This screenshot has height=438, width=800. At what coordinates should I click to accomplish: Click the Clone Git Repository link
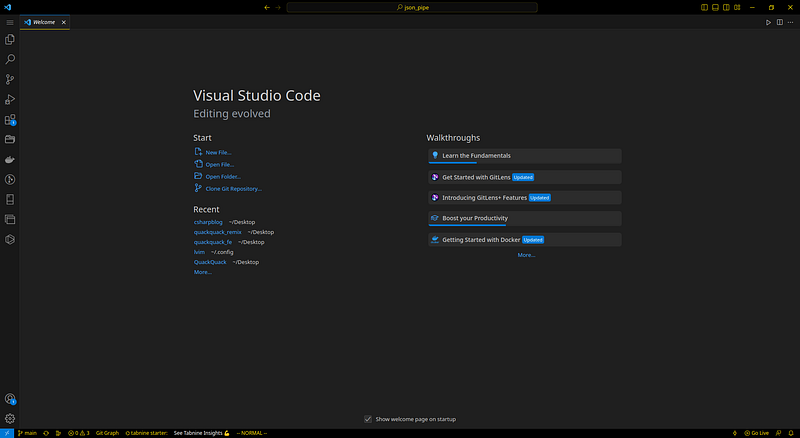[x=233, y=189]
